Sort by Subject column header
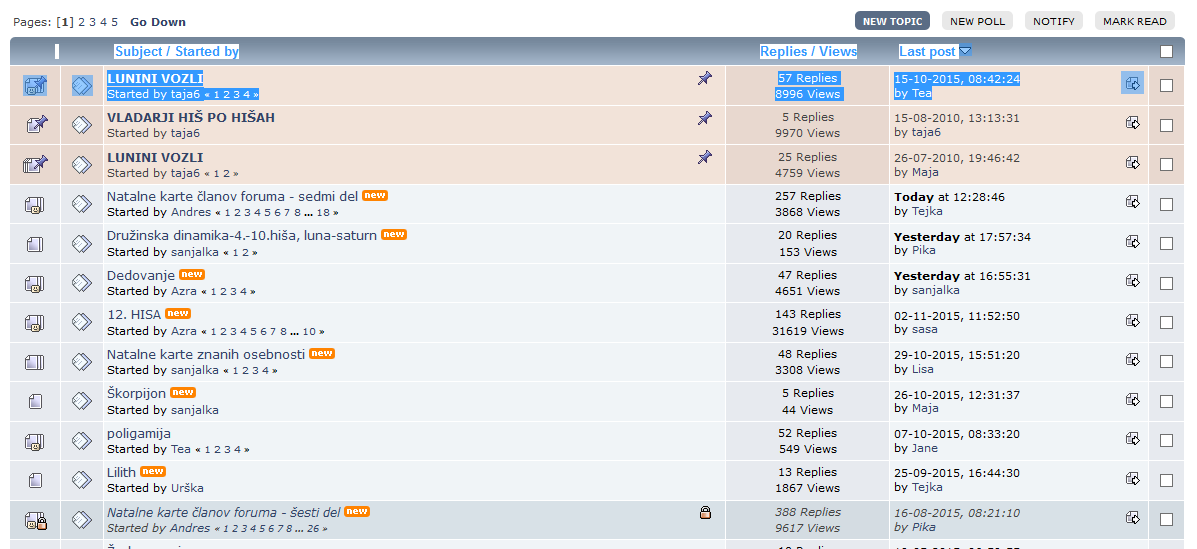Screen dimensions: 1197x549 139,52
